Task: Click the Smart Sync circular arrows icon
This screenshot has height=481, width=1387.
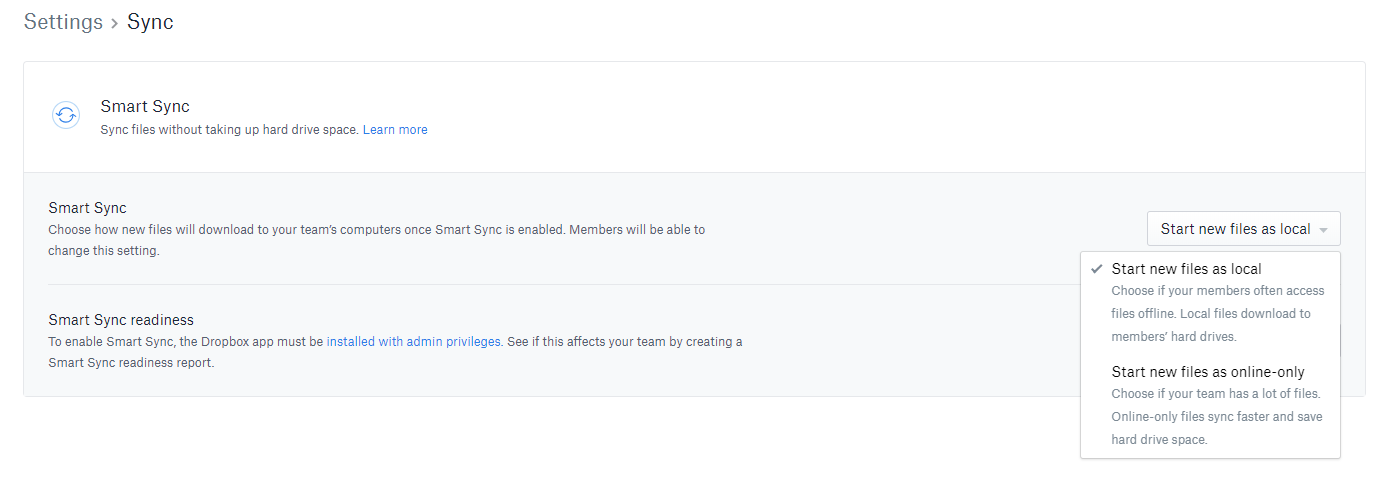Action: coord(66,115)
